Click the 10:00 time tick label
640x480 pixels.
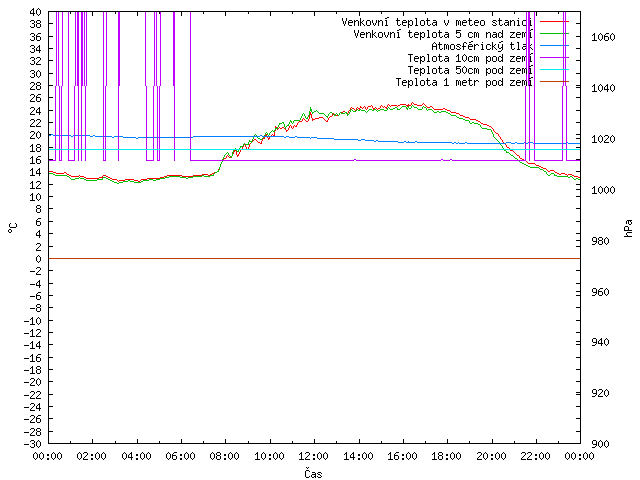tap(269, 456)
